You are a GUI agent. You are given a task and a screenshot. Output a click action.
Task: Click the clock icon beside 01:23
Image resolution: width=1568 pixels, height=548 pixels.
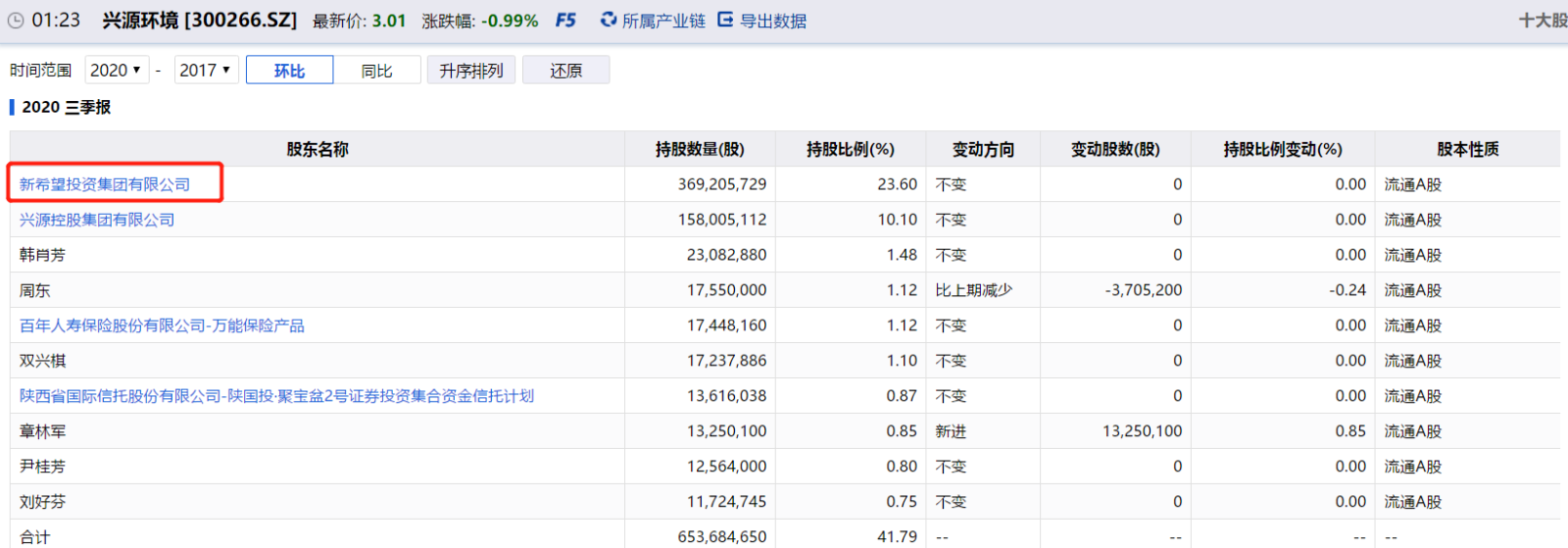tap(16, 20)
